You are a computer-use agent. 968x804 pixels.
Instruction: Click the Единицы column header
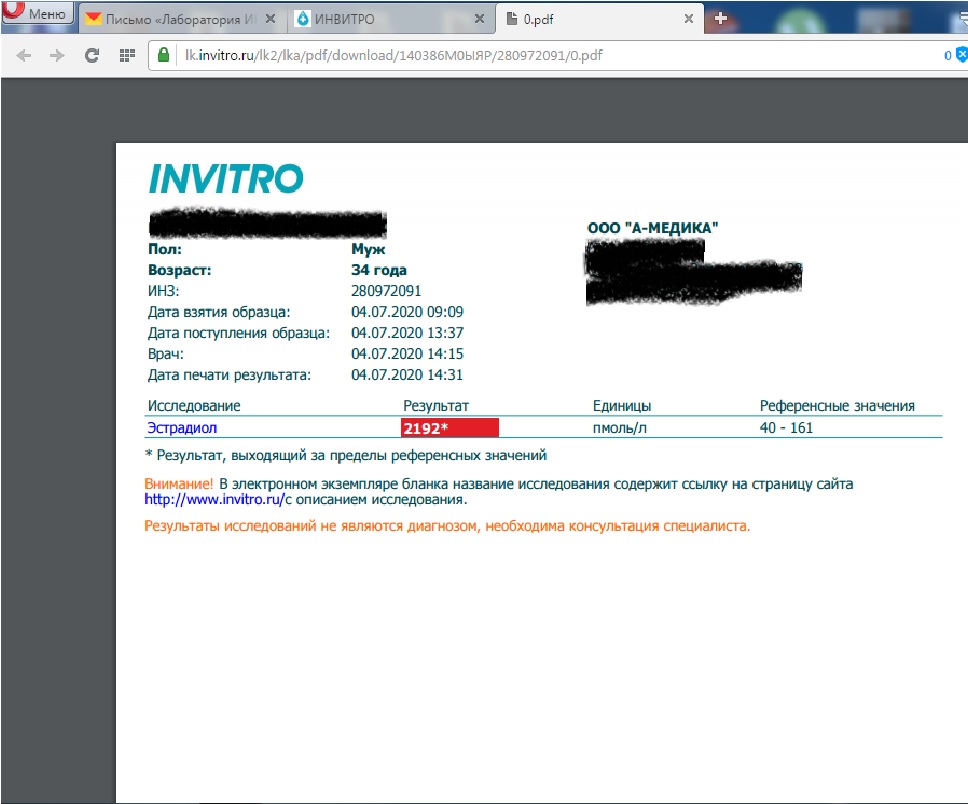[622, 406]
